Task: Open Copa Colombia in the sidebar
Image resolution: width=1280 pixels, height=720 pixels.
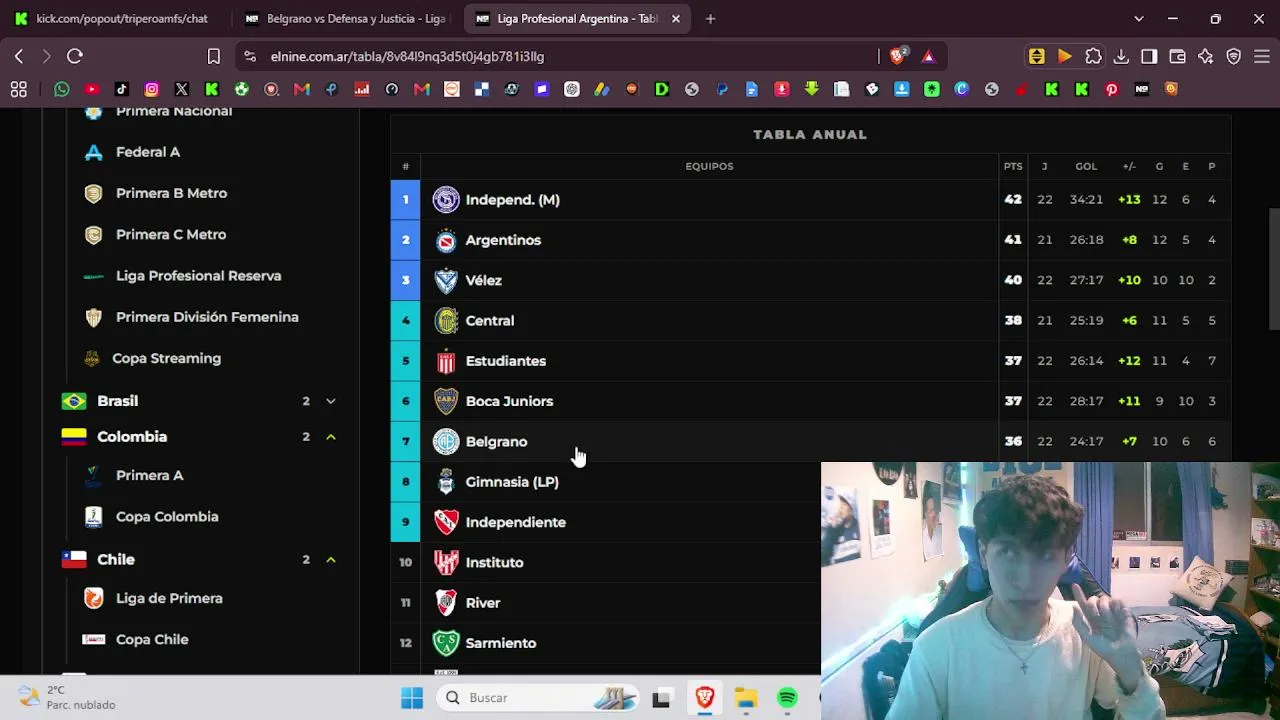Action: (167, 517)
